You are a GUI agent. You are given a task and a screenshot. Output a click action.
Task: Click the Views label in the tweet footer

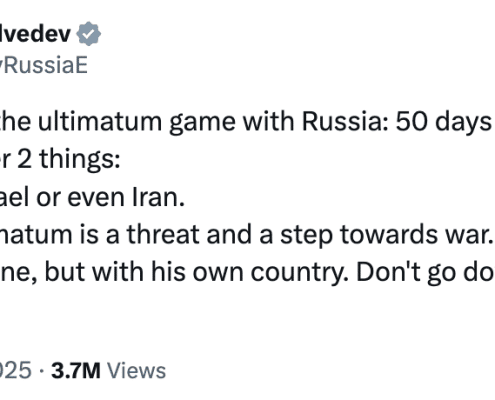136,371
